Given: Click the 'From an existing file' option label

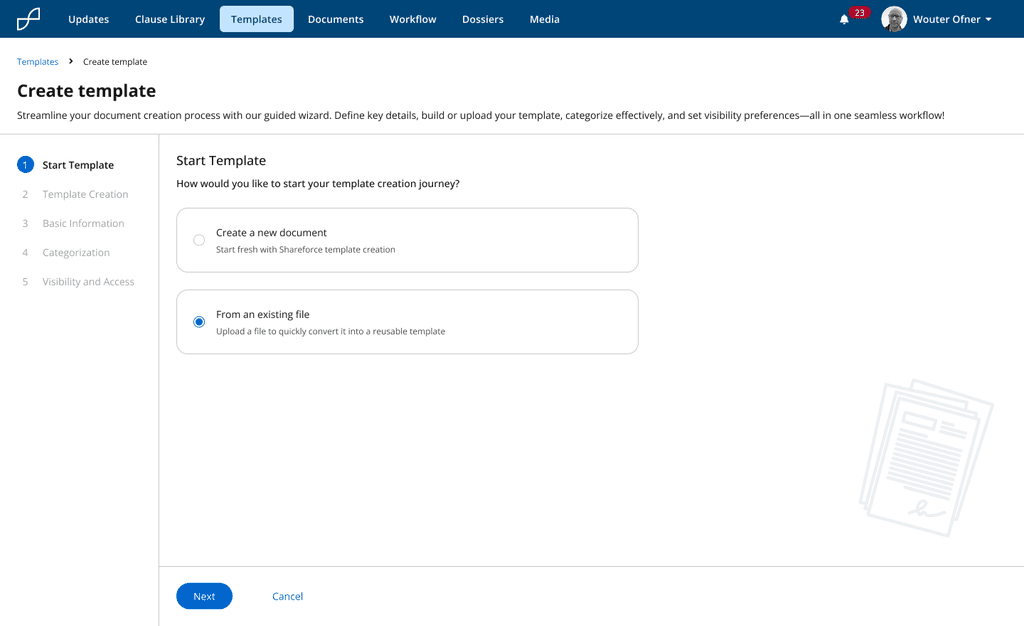Looking at the screenshot, I should coord(263,314).
